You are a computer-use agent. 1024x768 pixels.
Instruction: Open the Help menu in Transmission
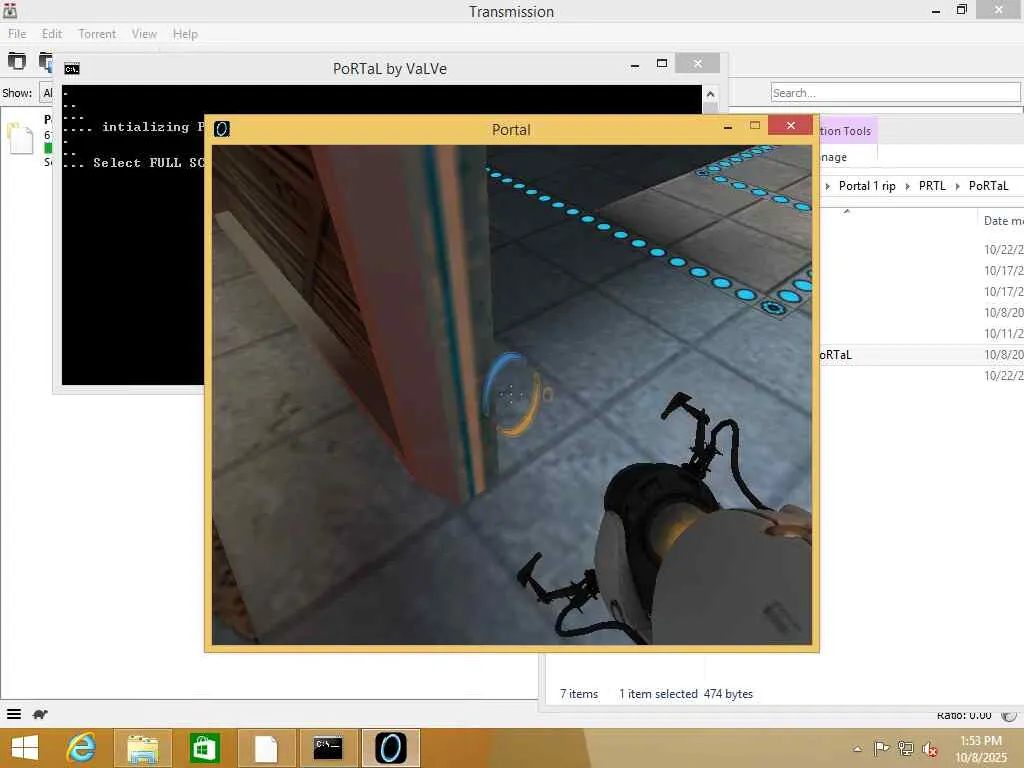(185, 34)
